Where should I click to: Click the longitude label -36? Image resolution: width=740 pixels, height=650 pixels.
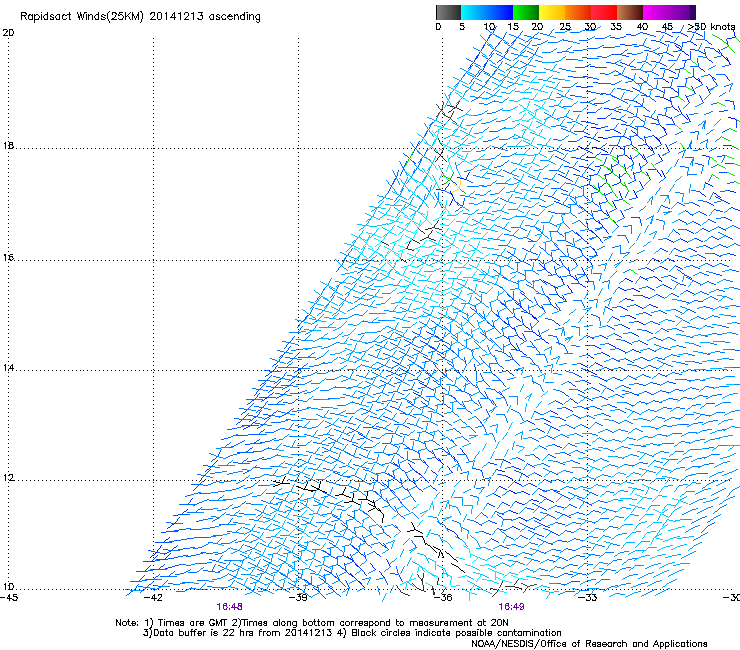point(443,598)
